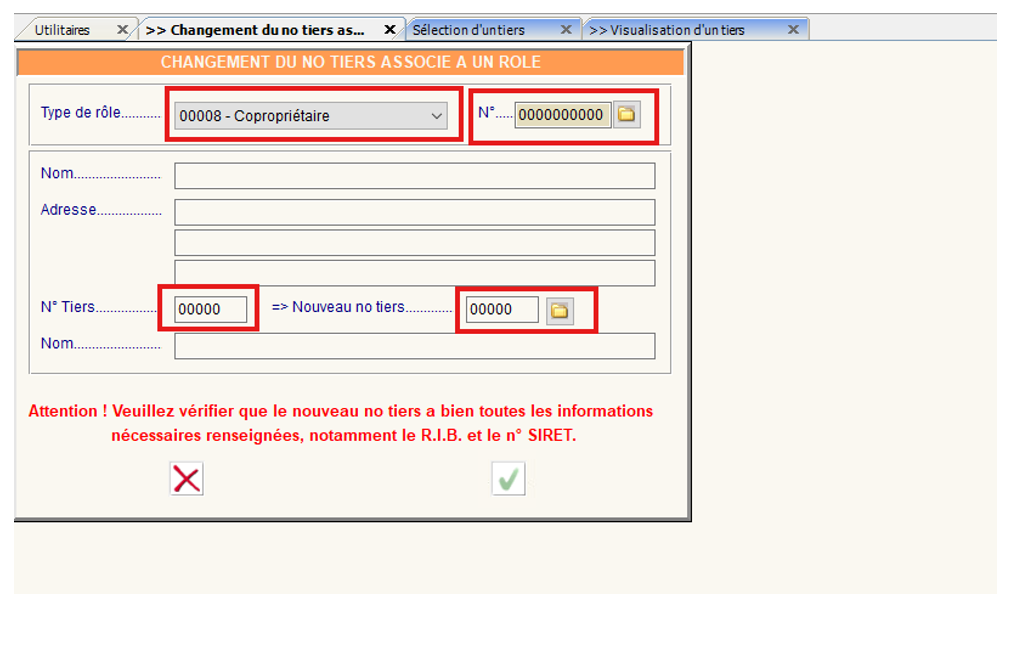Expand the Type de rôle dropdown
Image resolution: width=1036 pixels, height=648 pixels.
(437, 116)
